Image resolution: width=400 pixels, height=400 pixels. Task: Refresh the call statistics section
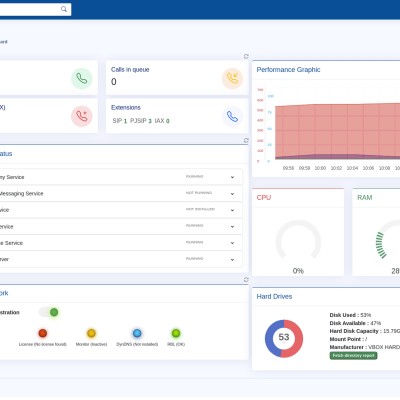pyautogui.click(x=246, y=56)
